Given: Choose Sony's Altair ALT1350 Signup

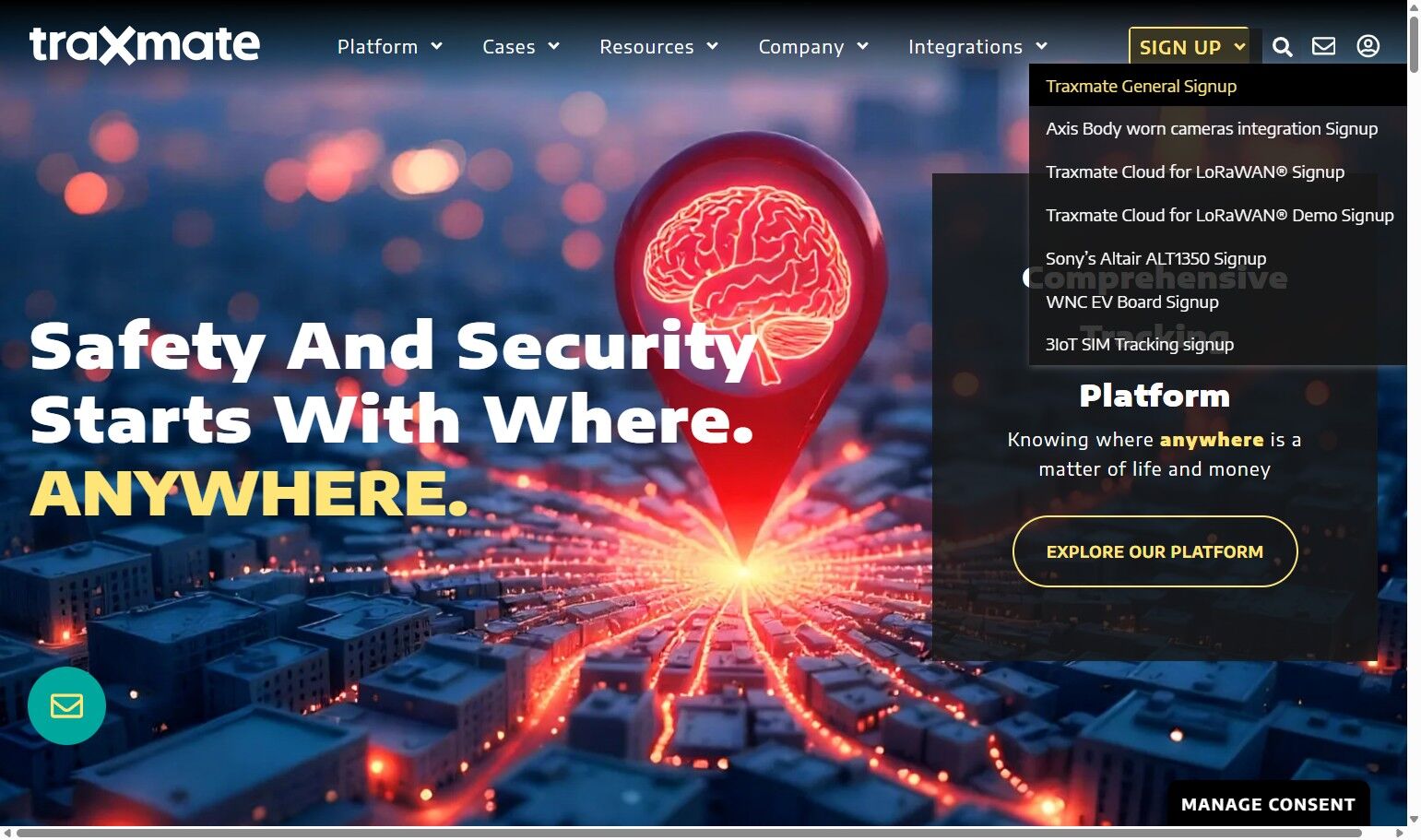Looking at the screenshot, I should tap(1155, 258).
